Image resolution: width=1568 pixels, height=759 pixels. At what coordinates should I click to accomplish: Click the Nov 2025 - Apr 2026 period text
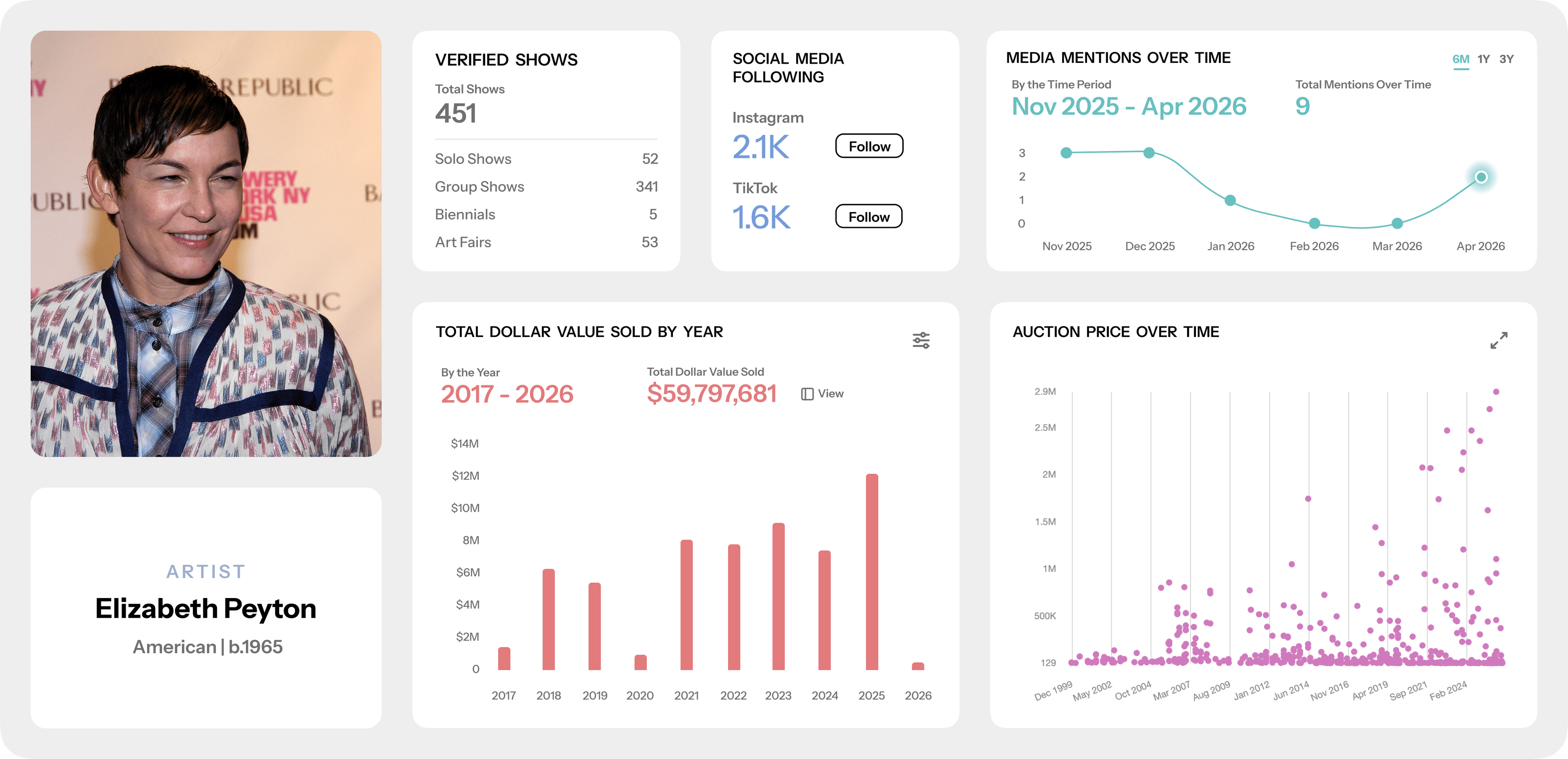click(1129, 107)
